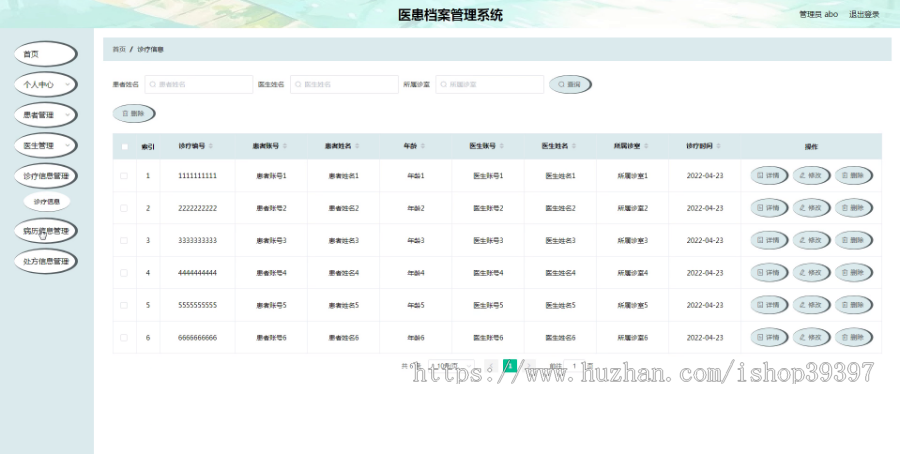
Task: Select the 诊疗信息 submenu item
Action: click(x=46, y=201)
